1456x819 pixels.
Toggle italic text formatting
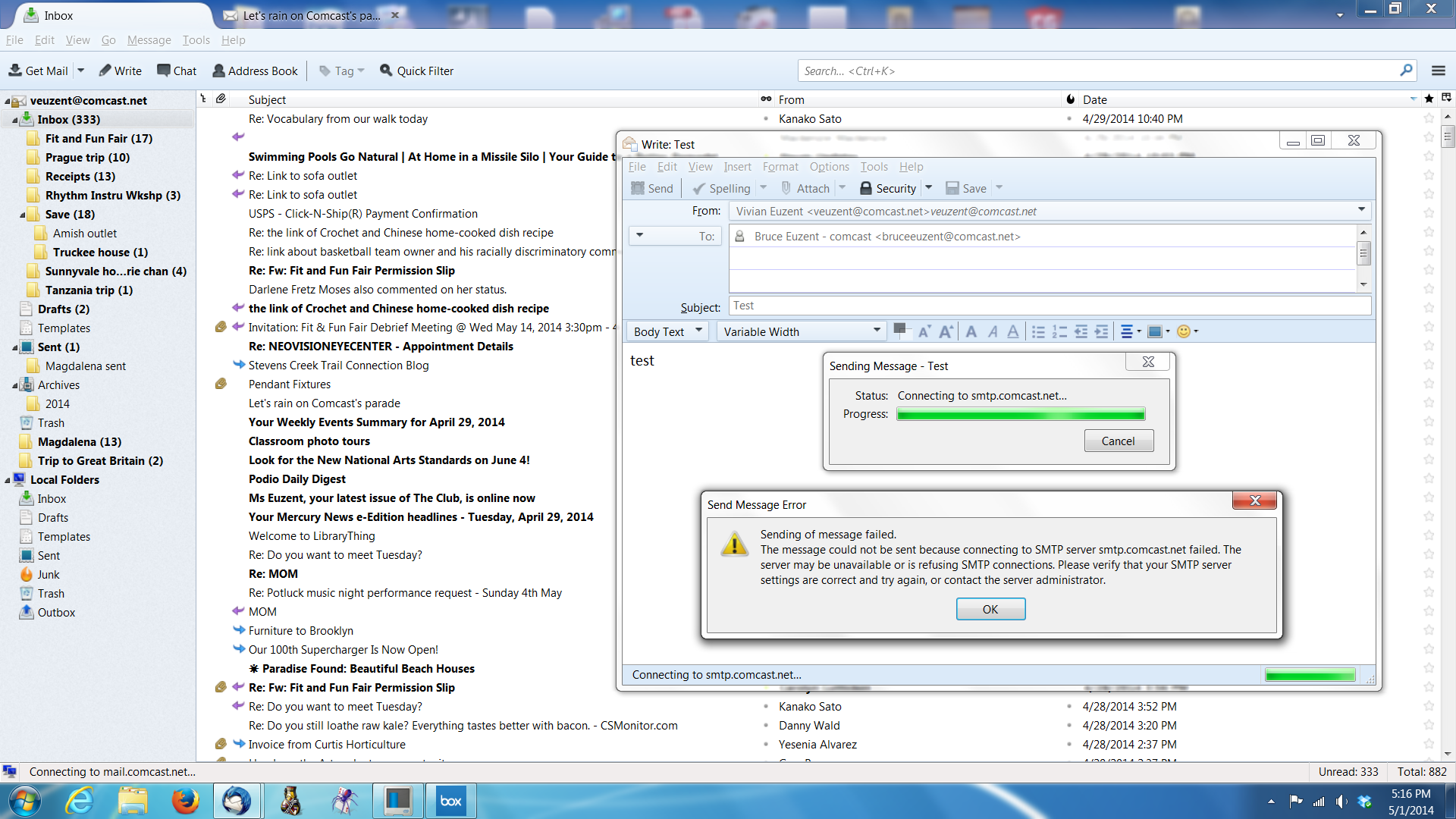pos(993,331)
